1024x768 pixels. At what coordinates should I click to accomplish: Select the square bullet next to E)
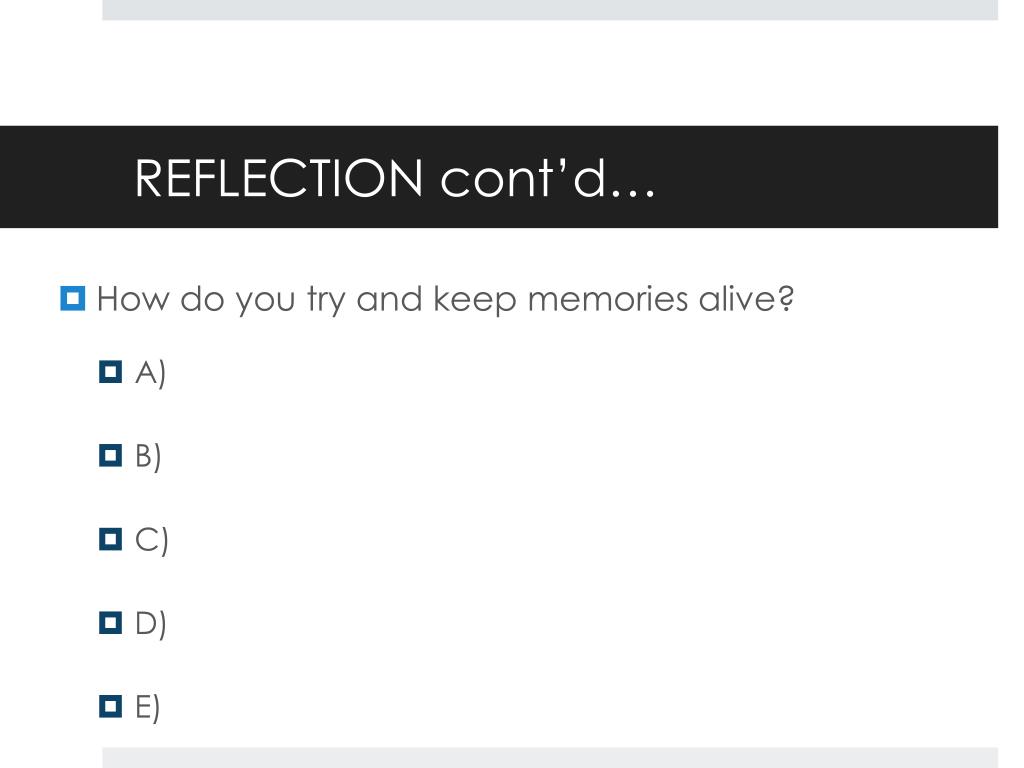110,706
